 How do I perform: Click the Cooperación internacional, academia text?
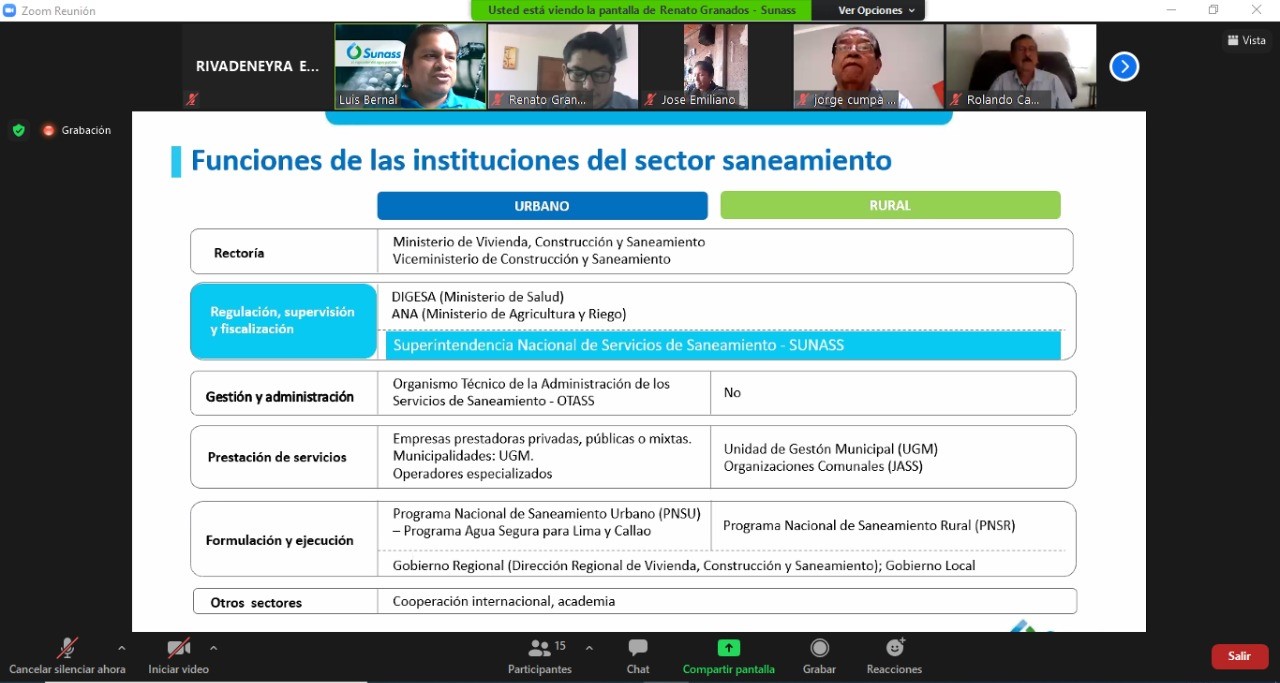(504, 601)
